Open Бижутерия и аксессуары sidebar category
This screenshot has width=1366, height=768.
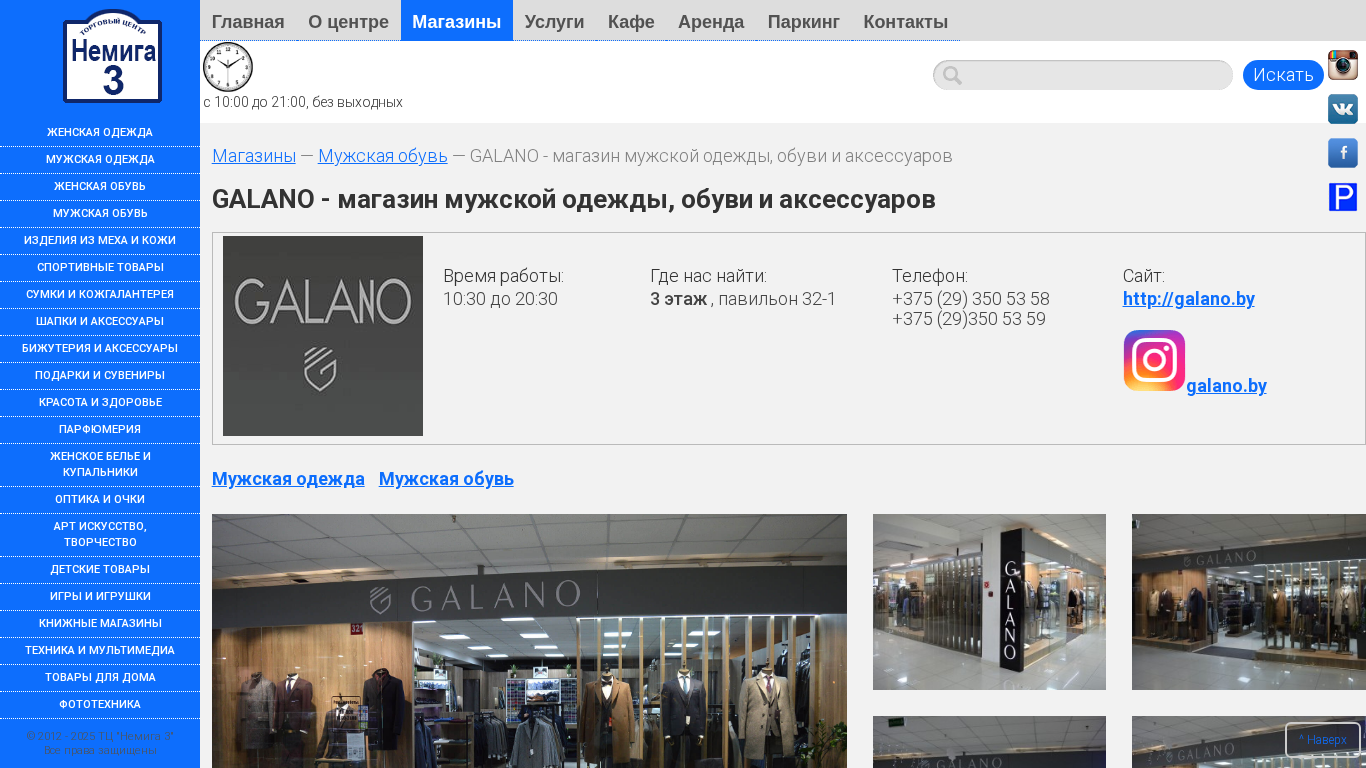[x=100, y=349]
